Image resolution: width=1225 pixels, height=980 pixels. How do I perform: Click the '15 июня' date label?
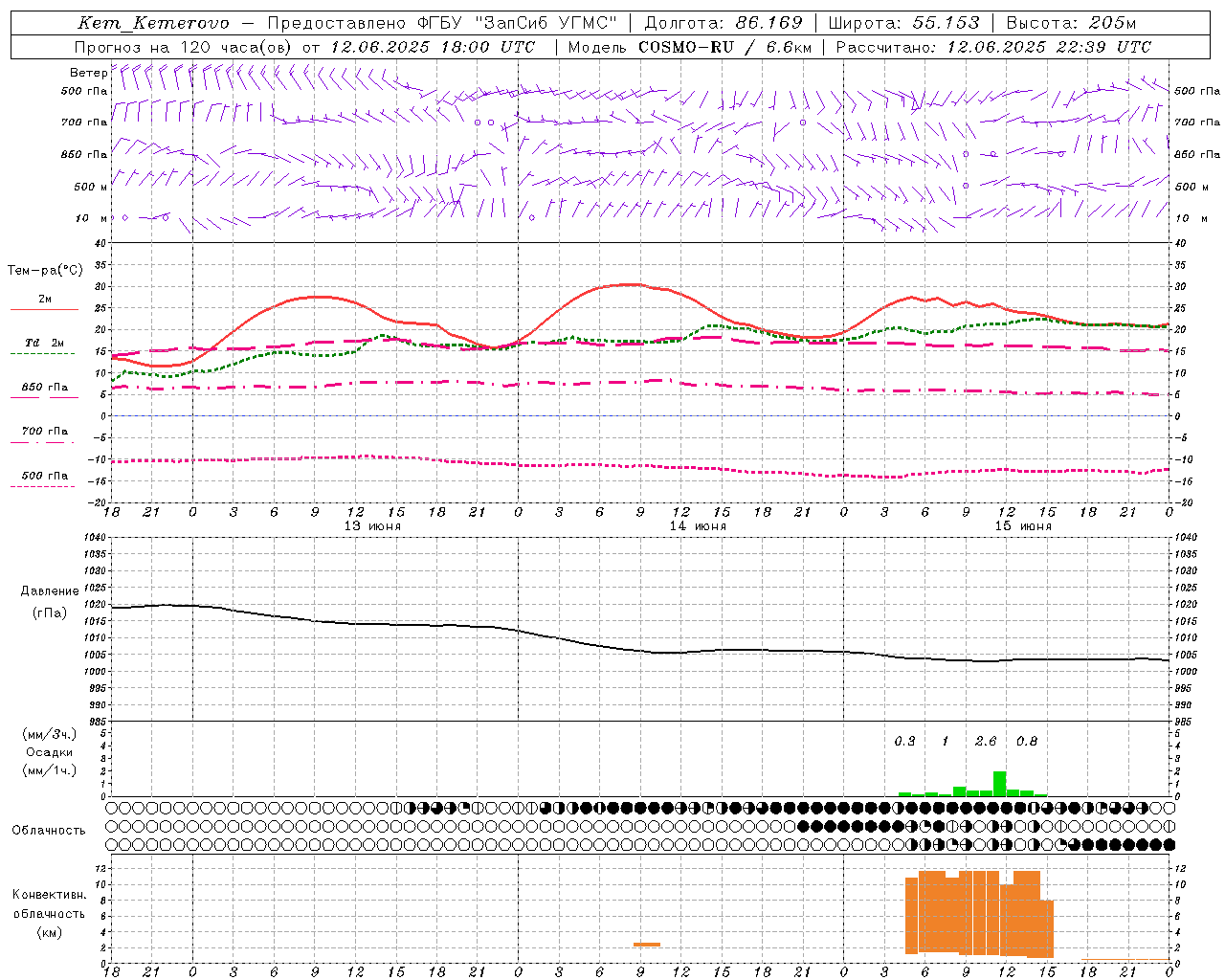tap(1023, 526)
